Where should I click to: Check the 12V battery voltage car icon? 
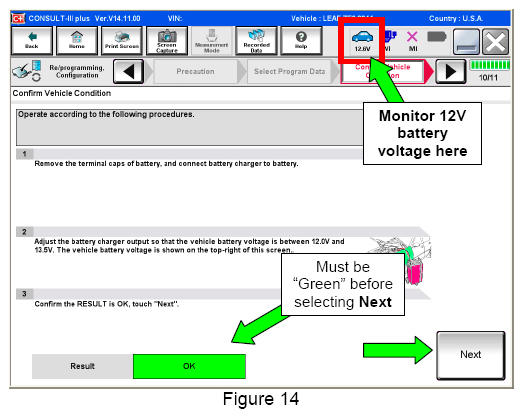[362, 41]
